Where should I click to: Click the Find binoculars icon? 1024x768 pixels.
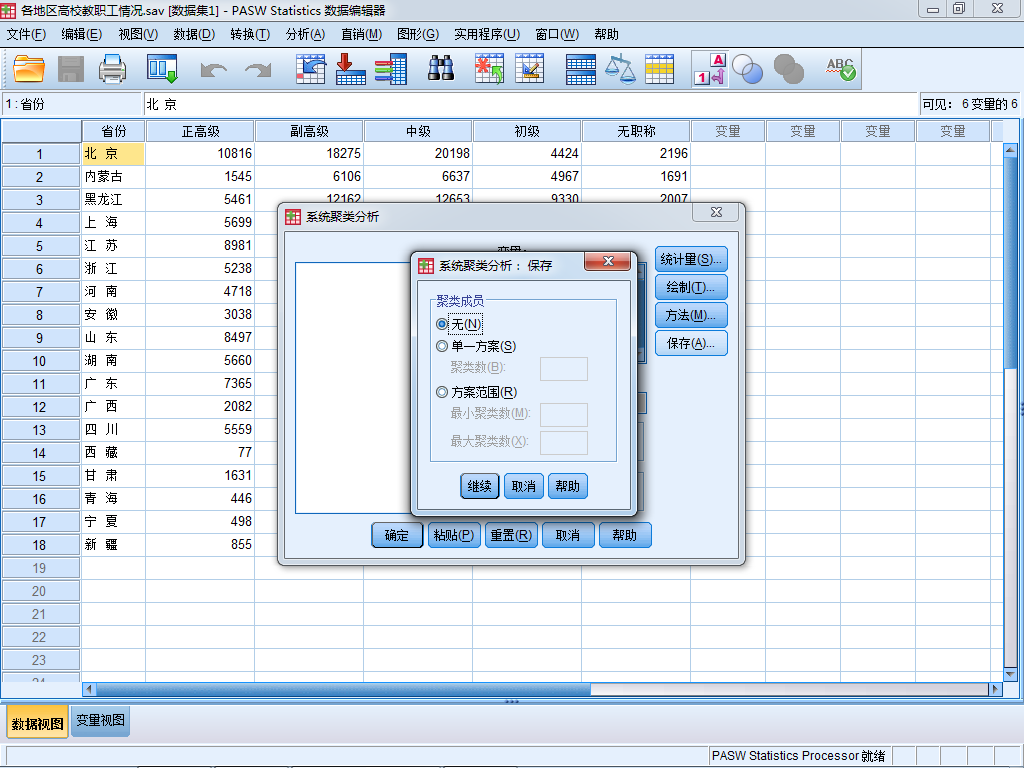point(441,67)
